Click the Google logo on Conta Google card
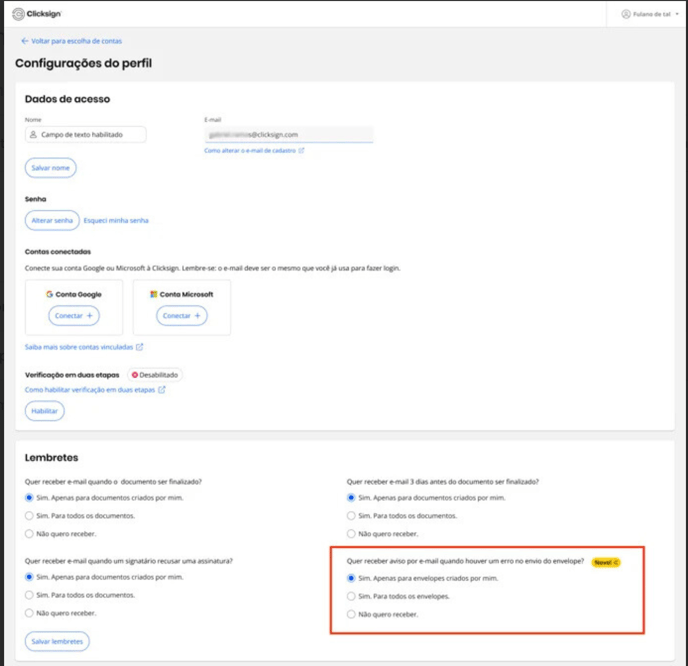 [48, 294]
